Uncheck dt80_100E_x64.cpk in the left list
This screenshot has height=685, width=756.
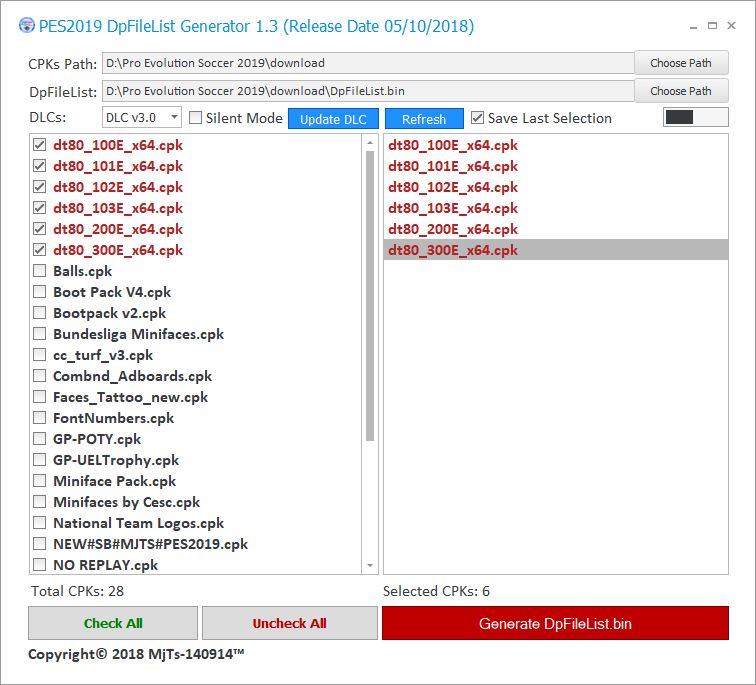[40, 145]
